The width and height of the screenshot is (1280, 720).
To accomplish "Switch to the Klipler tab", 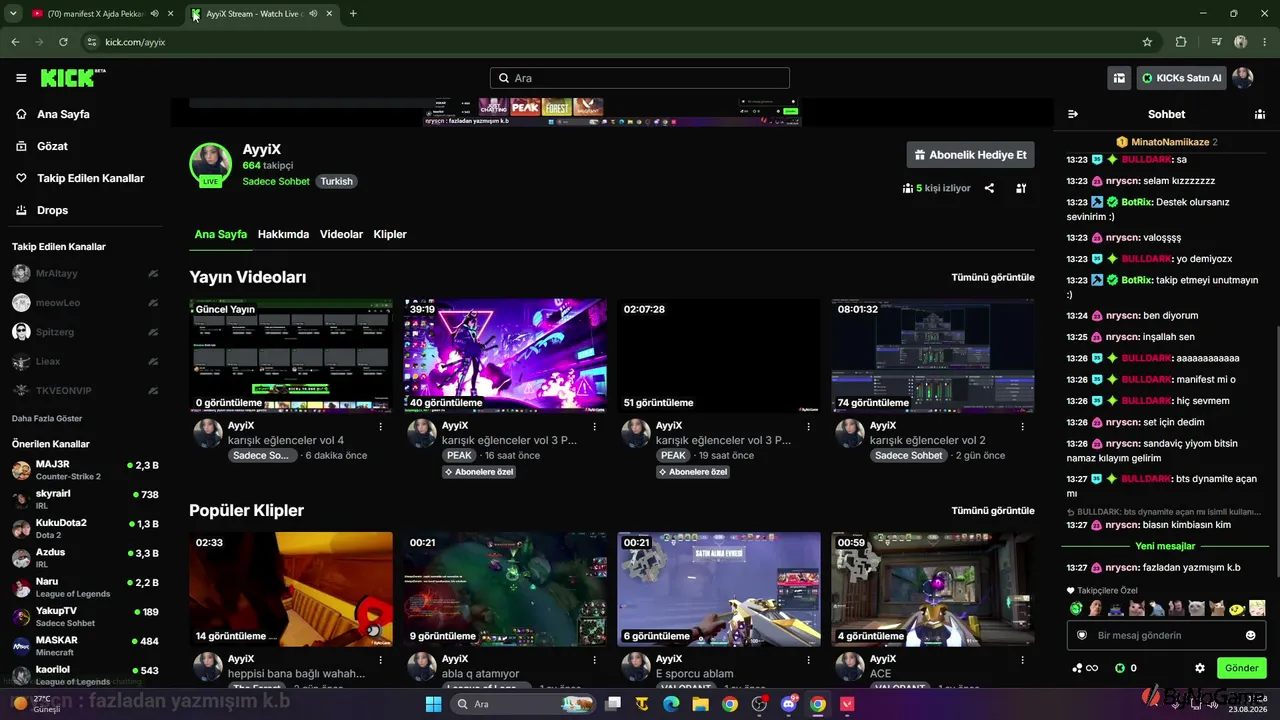I will tap(390, 234).
